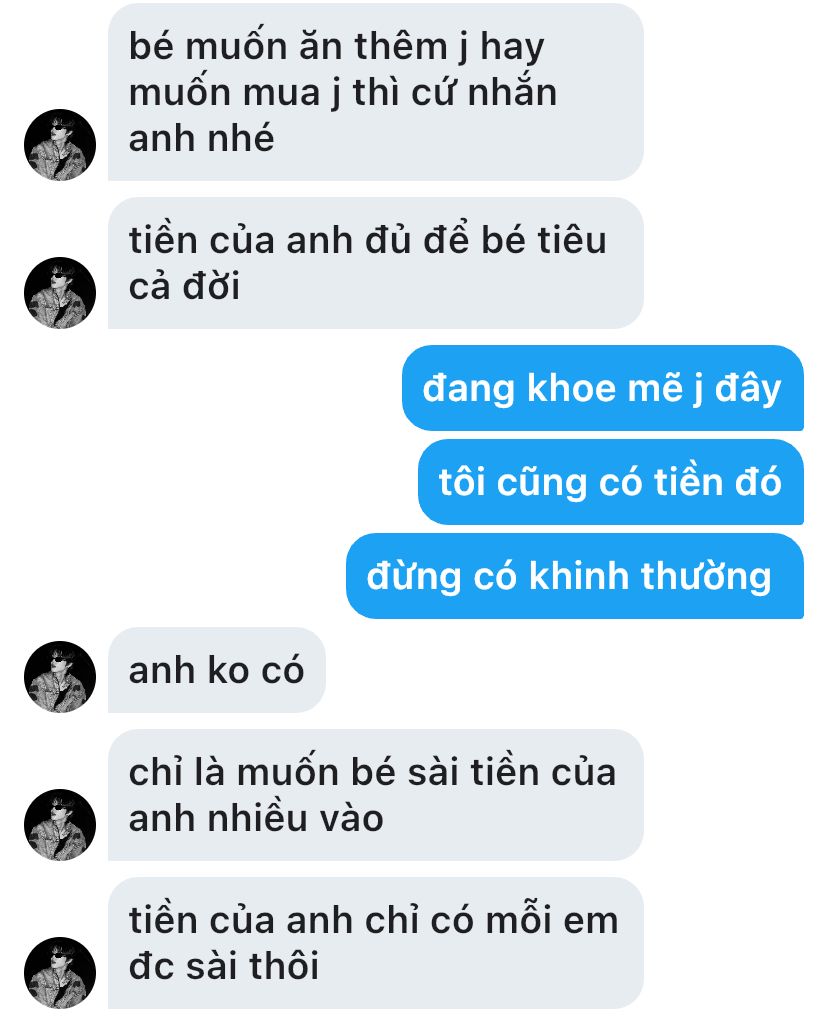Tap the avatar beside 'anh nhiều vào' message
828x1019 pixels.
click(x=60, y=825)
